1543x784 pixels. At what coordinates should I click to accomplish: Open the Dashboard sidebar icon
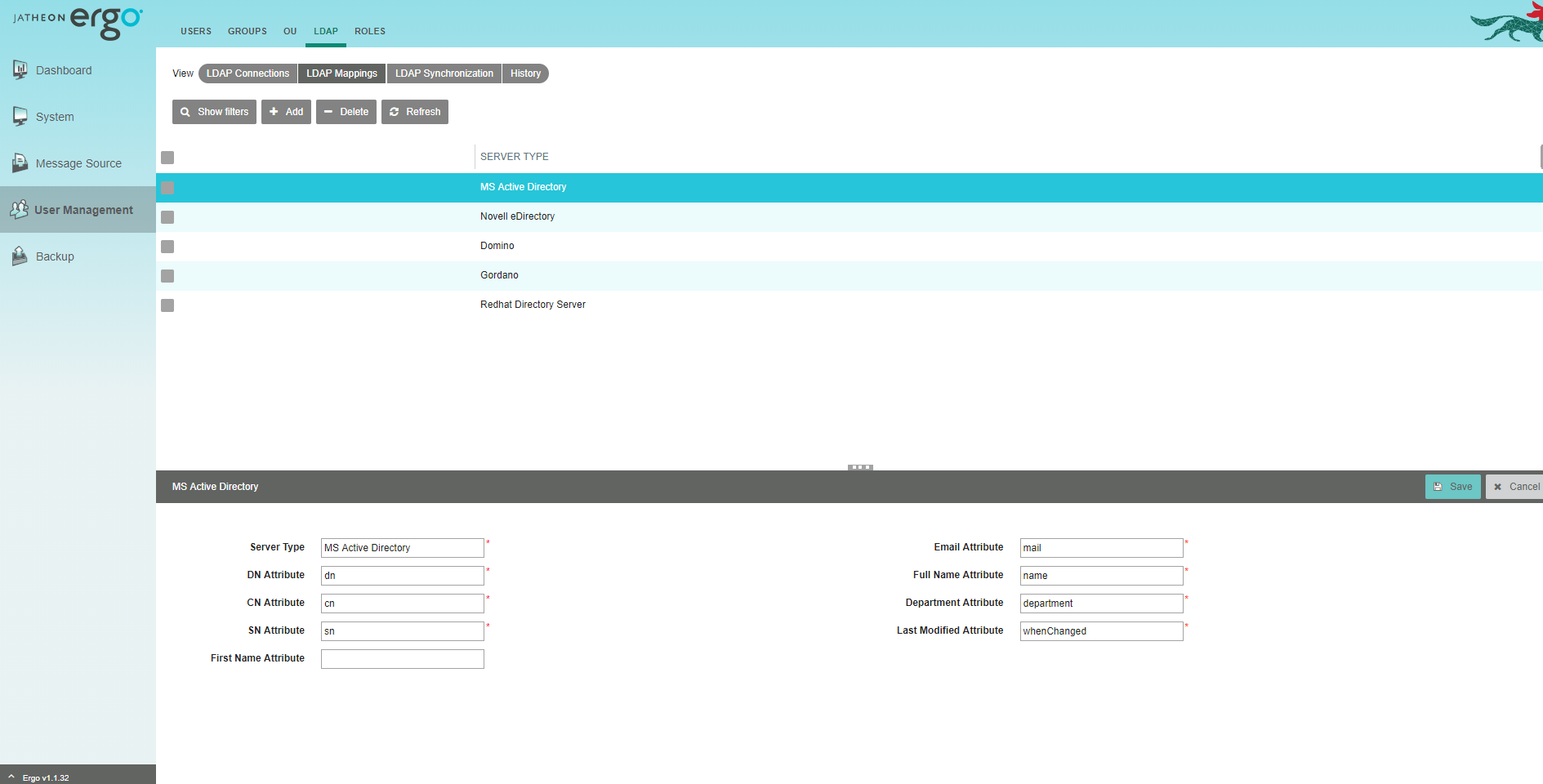[20, 70]
